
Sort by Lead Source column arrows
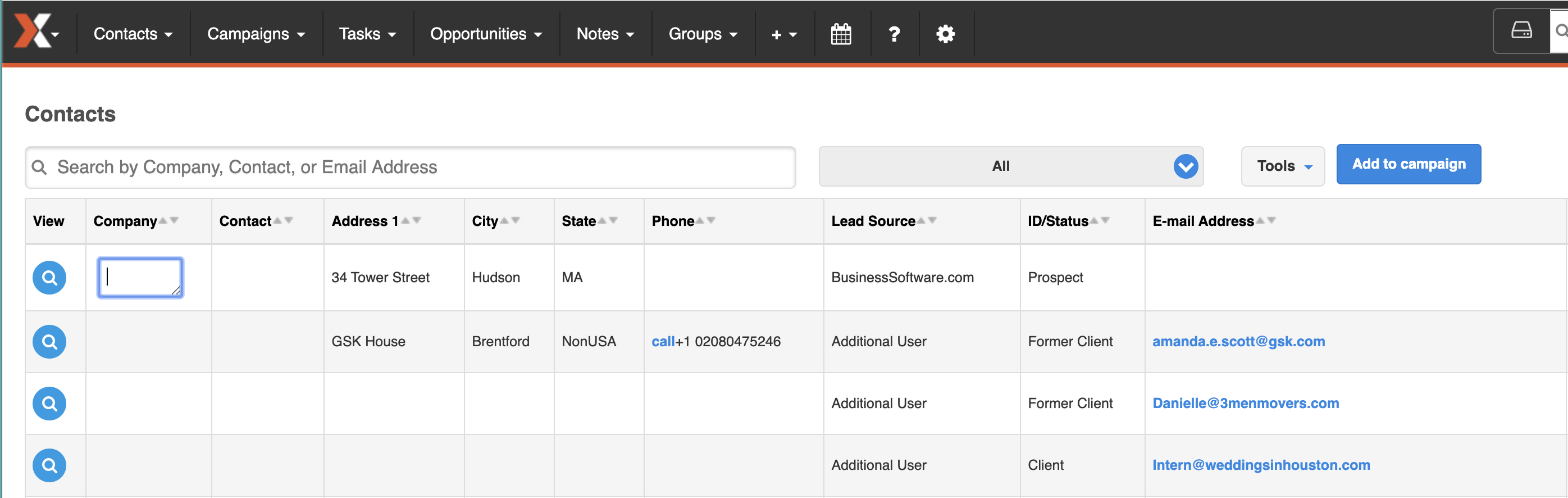coord(927,221)
